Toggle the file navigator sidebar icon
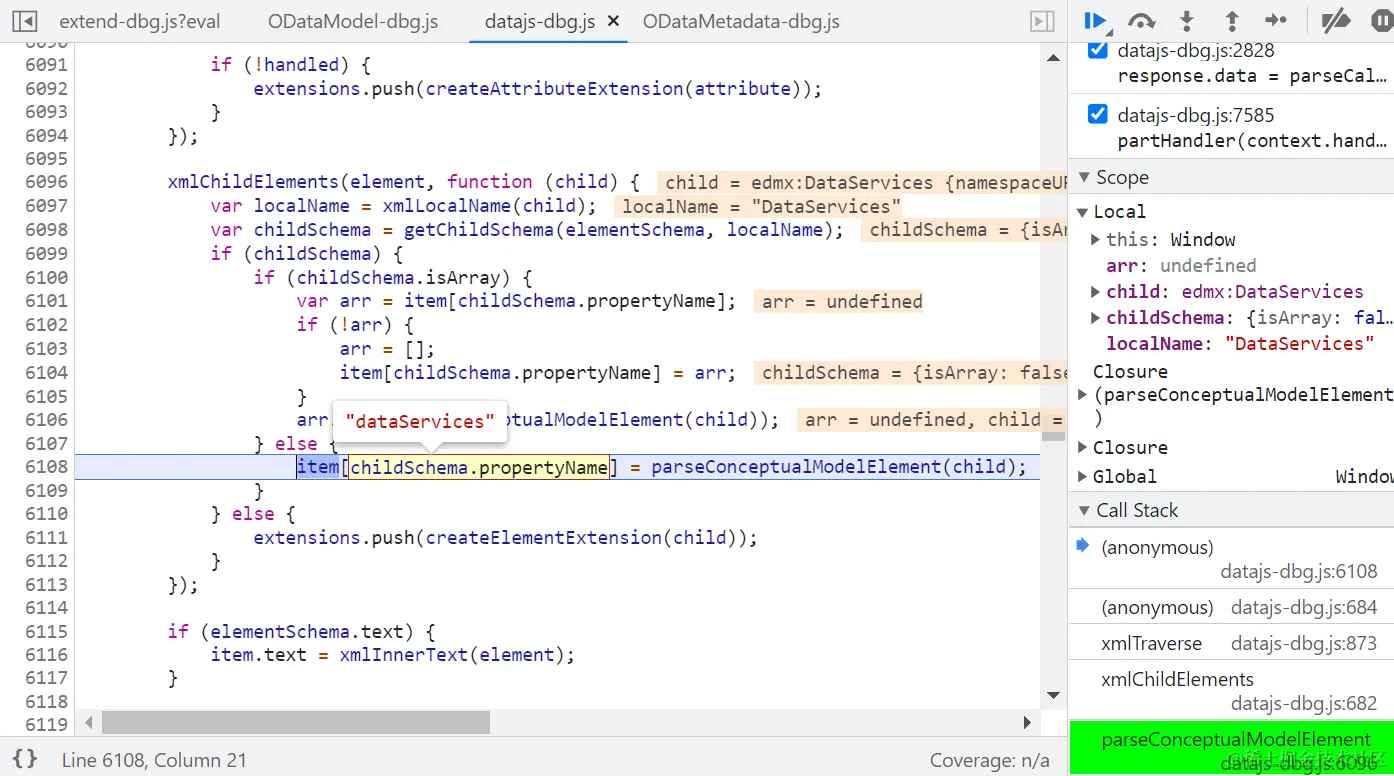1394x776 pixels. 25,21
